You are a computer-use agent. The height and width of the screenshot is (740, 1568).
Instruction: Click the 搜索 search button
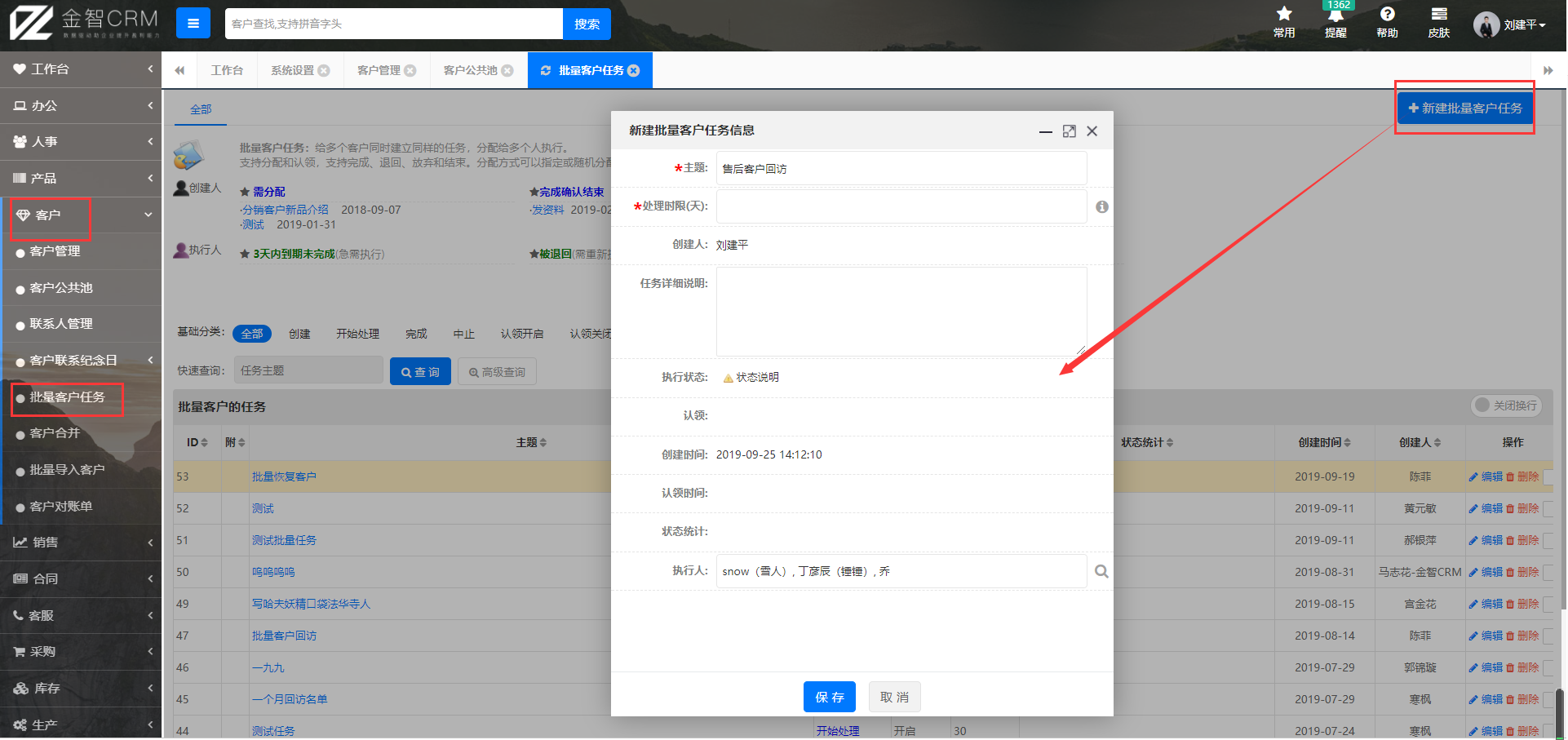[x=587, y=24]
